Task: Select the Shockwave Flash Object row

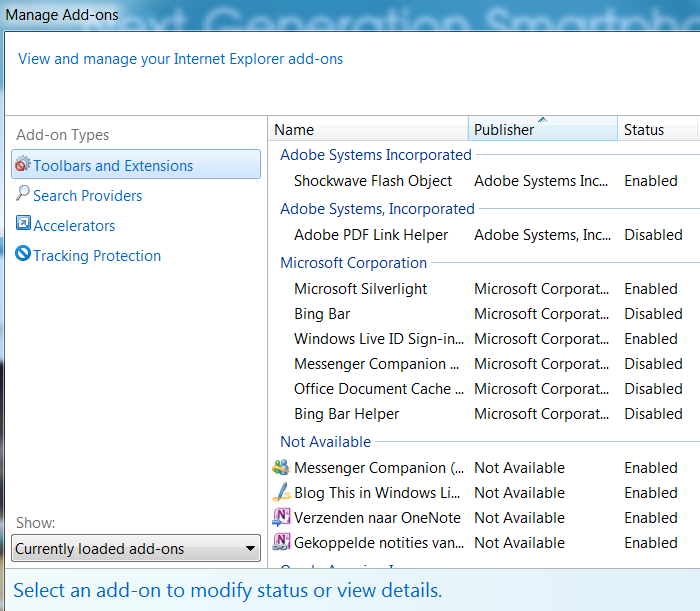Action: coord(373,181)
